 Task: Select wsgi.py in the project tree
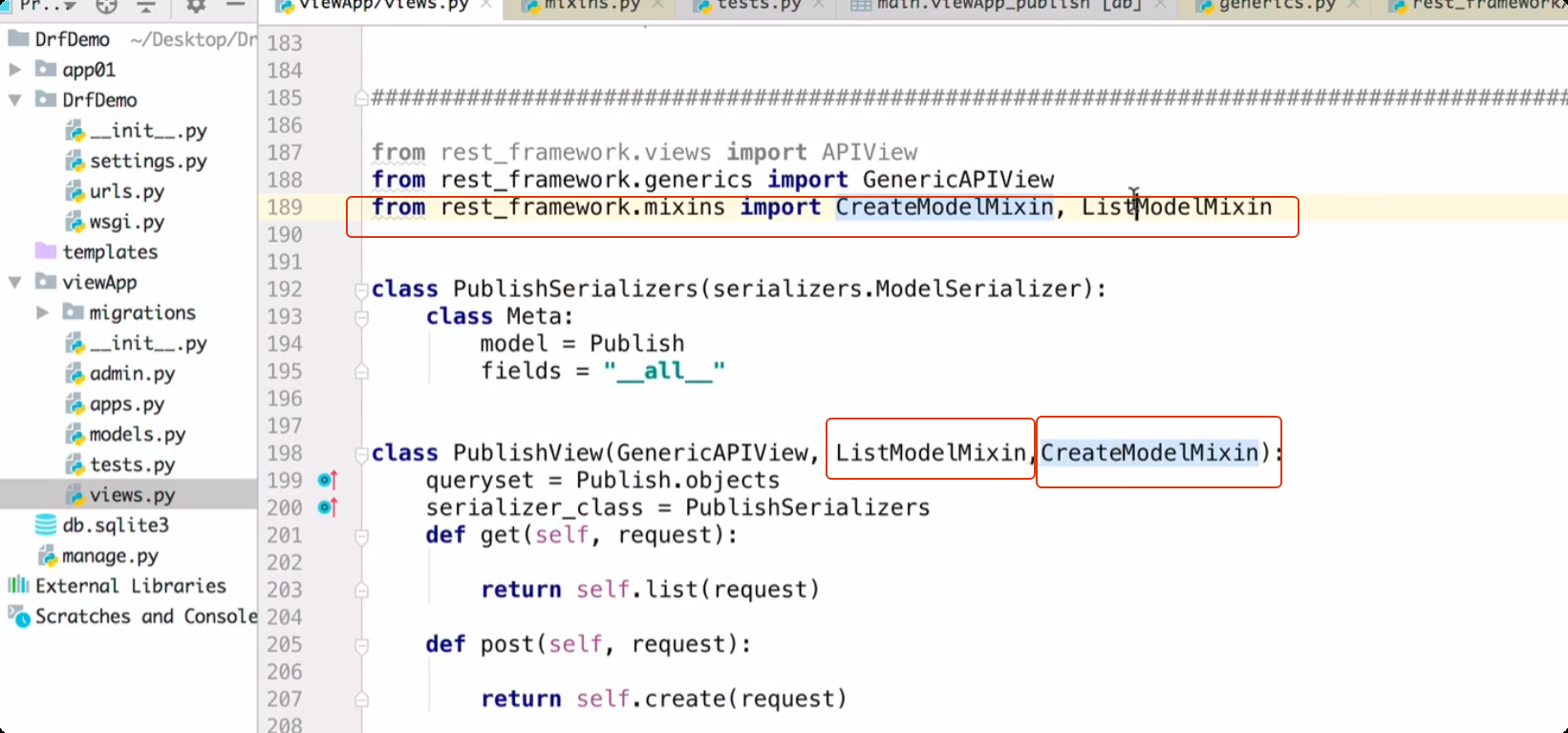point(127,222)
